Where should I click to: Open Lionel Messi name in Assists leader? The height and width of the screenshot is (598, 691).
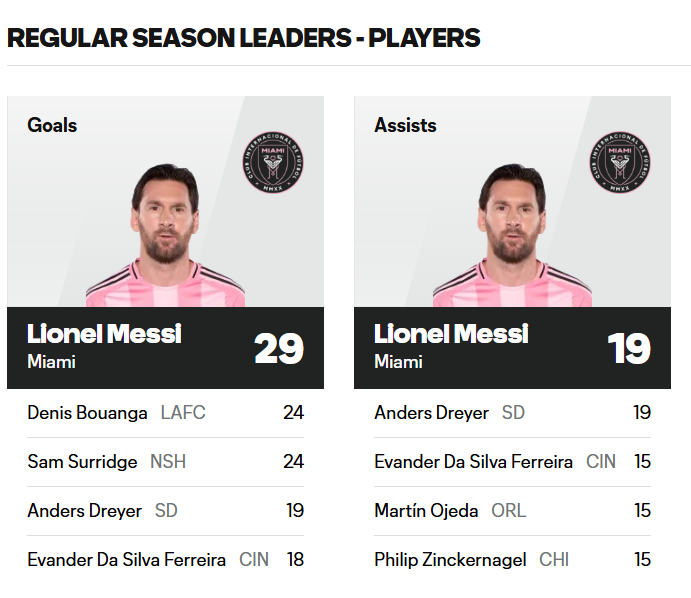pyautogui.click(x=451, y=334)
